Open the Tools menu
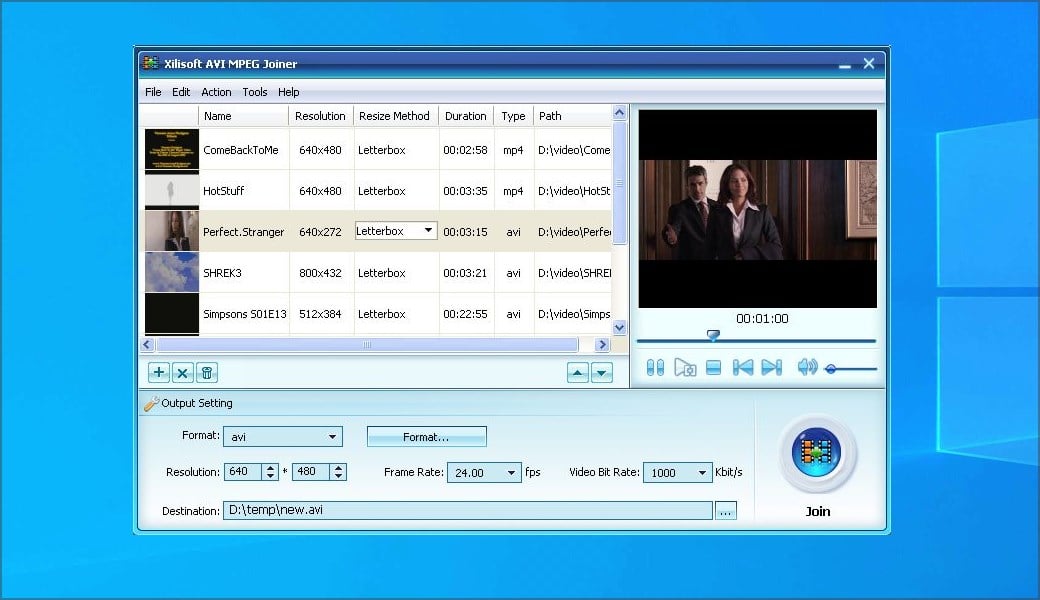The height and width of the screenshot is (600, 1040). [255, 92]
